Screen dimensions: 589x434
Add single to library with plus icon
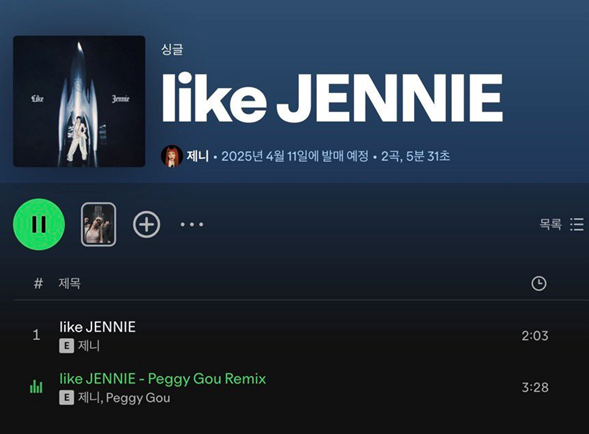pos(146,224)
